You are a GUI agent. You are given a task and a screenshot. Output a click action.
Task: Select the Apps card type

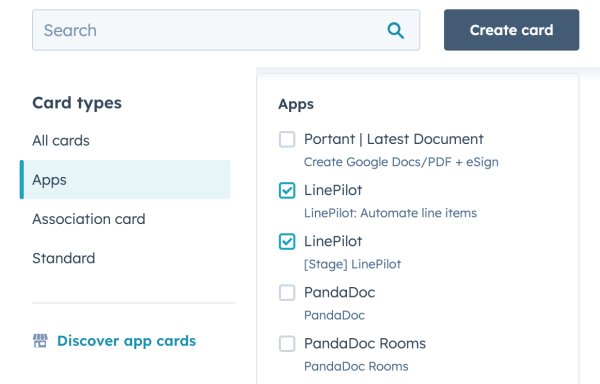[x=125, y=180]
